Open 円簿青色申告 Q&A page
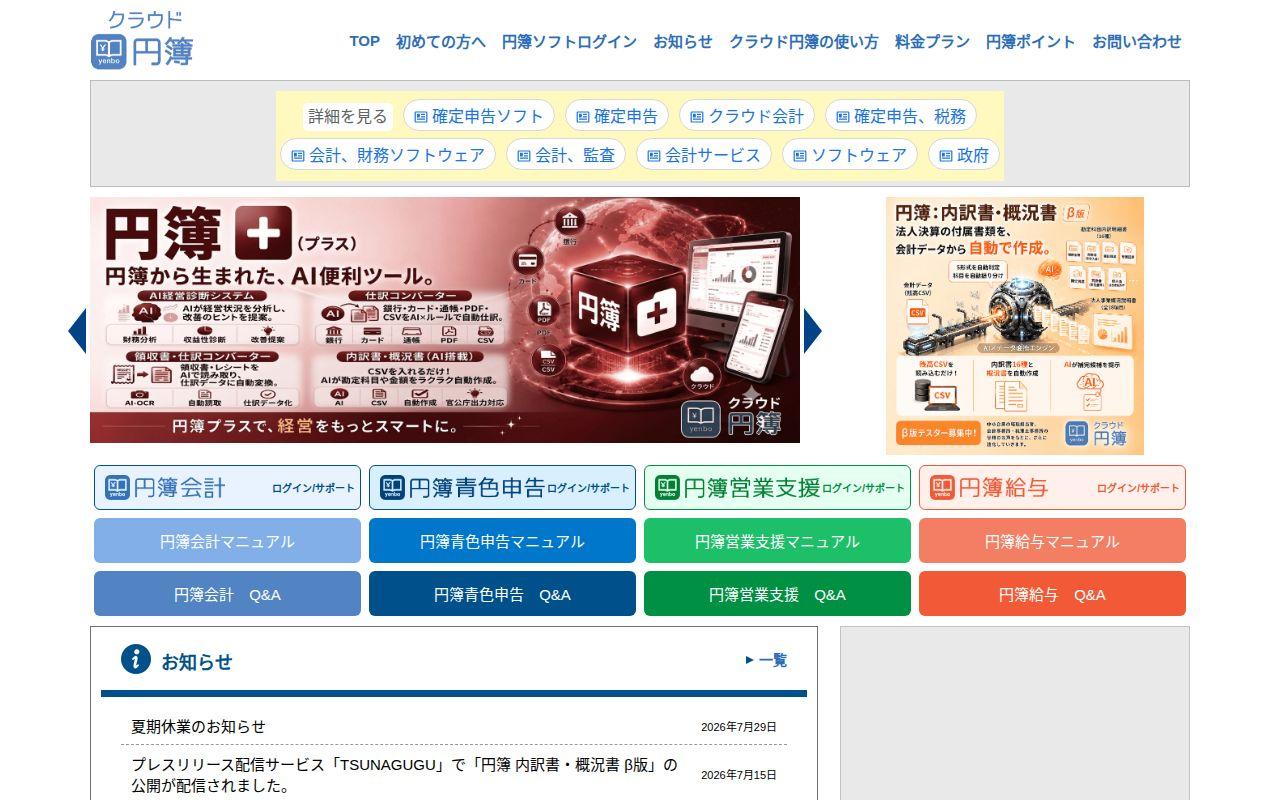Viewport: 1280px width, 800px height. tap(502, 594)
